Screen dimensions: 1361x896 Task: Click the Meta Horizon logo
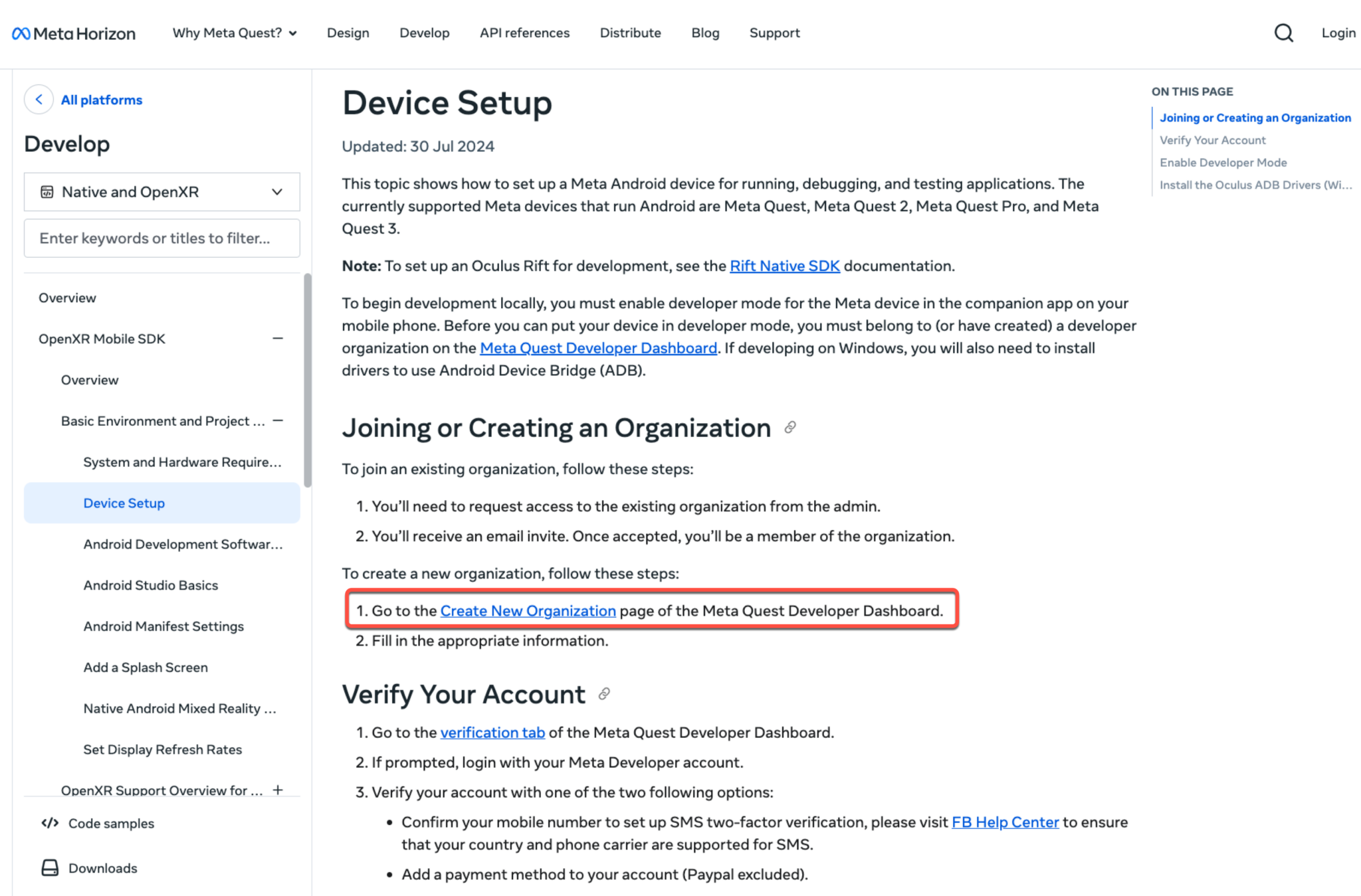(x=74, y=33)
